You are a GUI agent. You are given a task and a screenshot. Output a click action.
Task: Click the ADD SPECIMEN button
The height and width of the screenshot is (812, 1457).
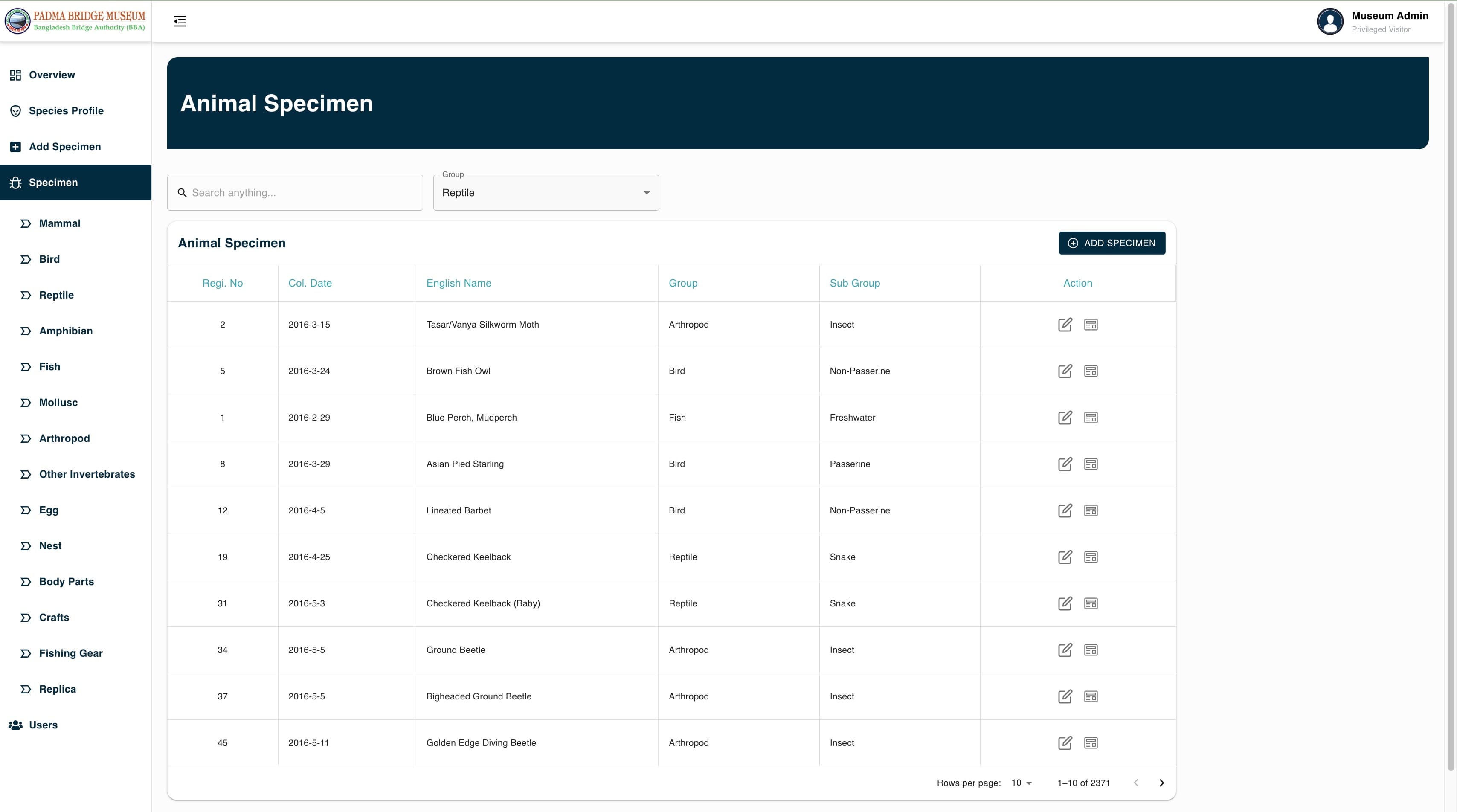click(1112, 243)
